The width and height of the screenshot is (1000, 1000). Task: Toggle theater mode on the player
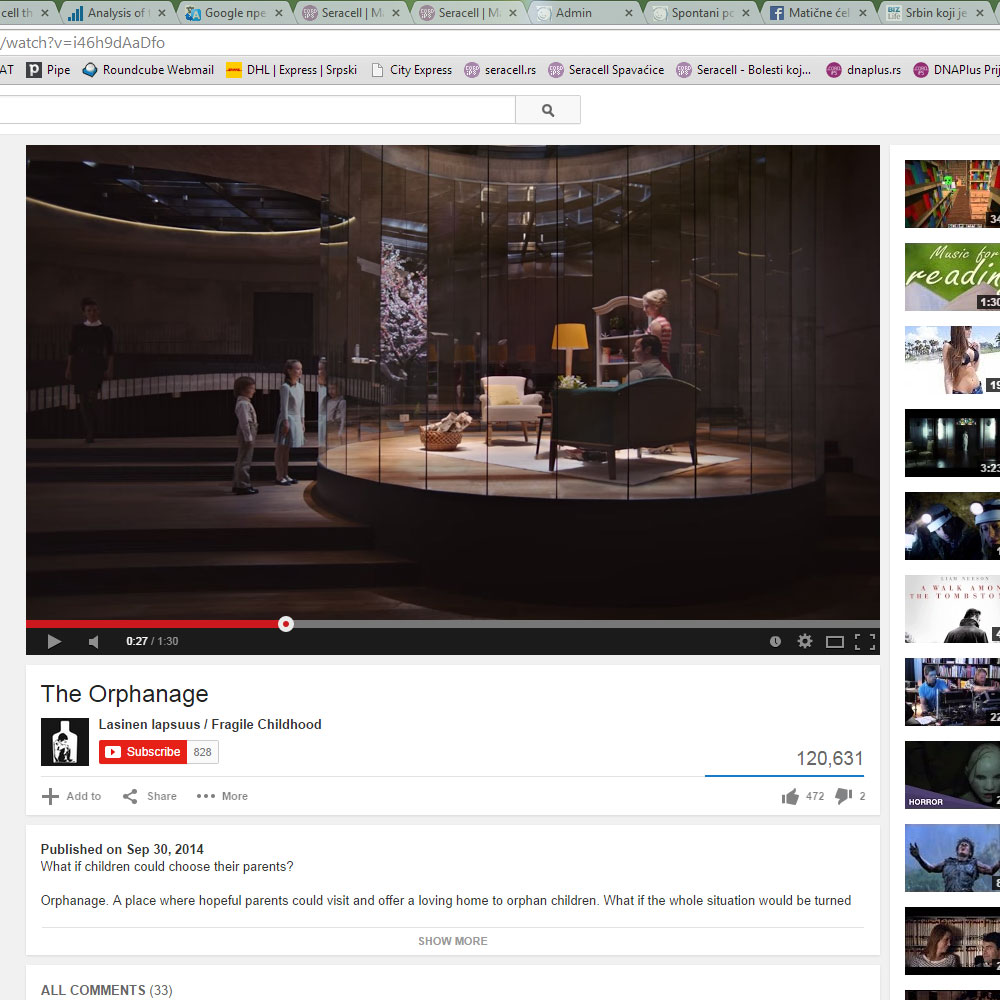click(x=834, y=641)
